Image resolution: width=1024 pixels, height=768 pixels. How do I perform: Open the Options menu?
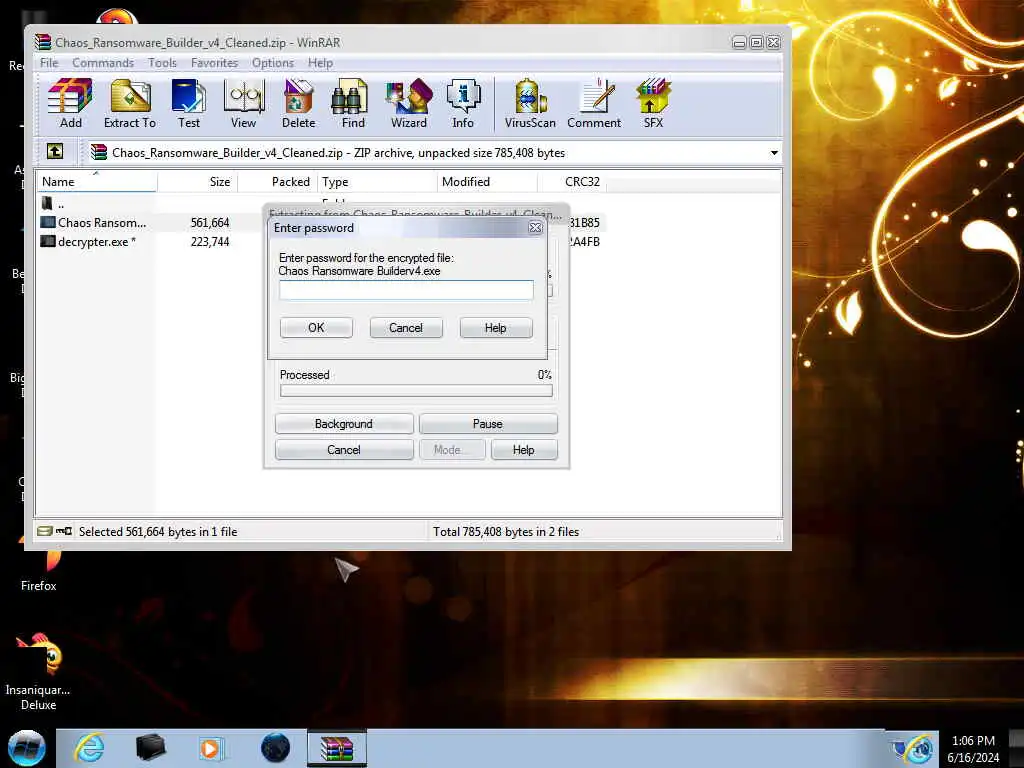[273, 63]
